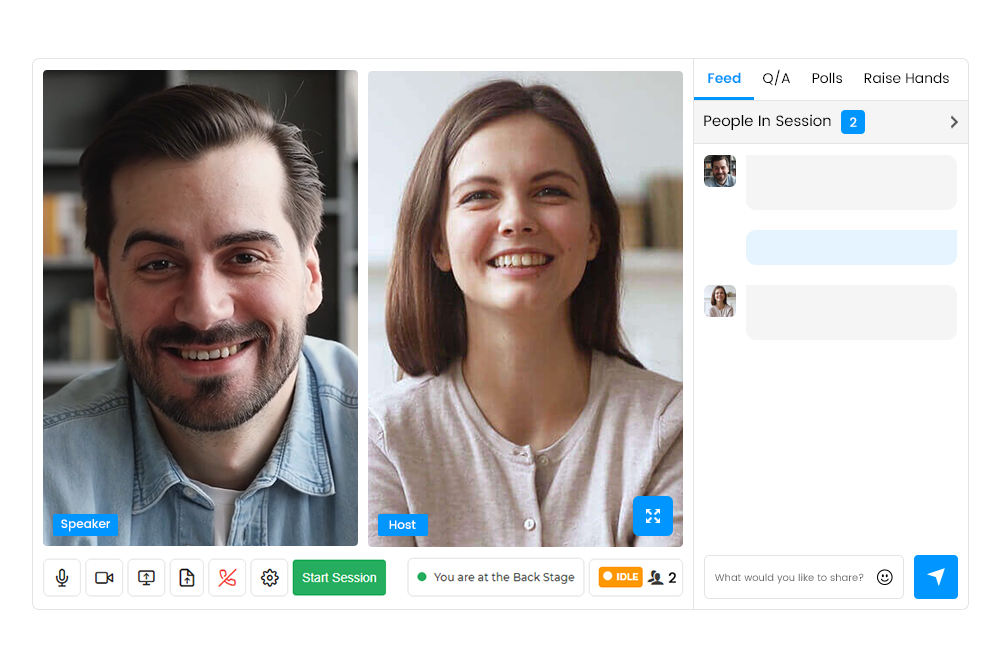Go to the Raise Hands tab
Viewport: 1000px width, 667px height.
pos(906,79)
